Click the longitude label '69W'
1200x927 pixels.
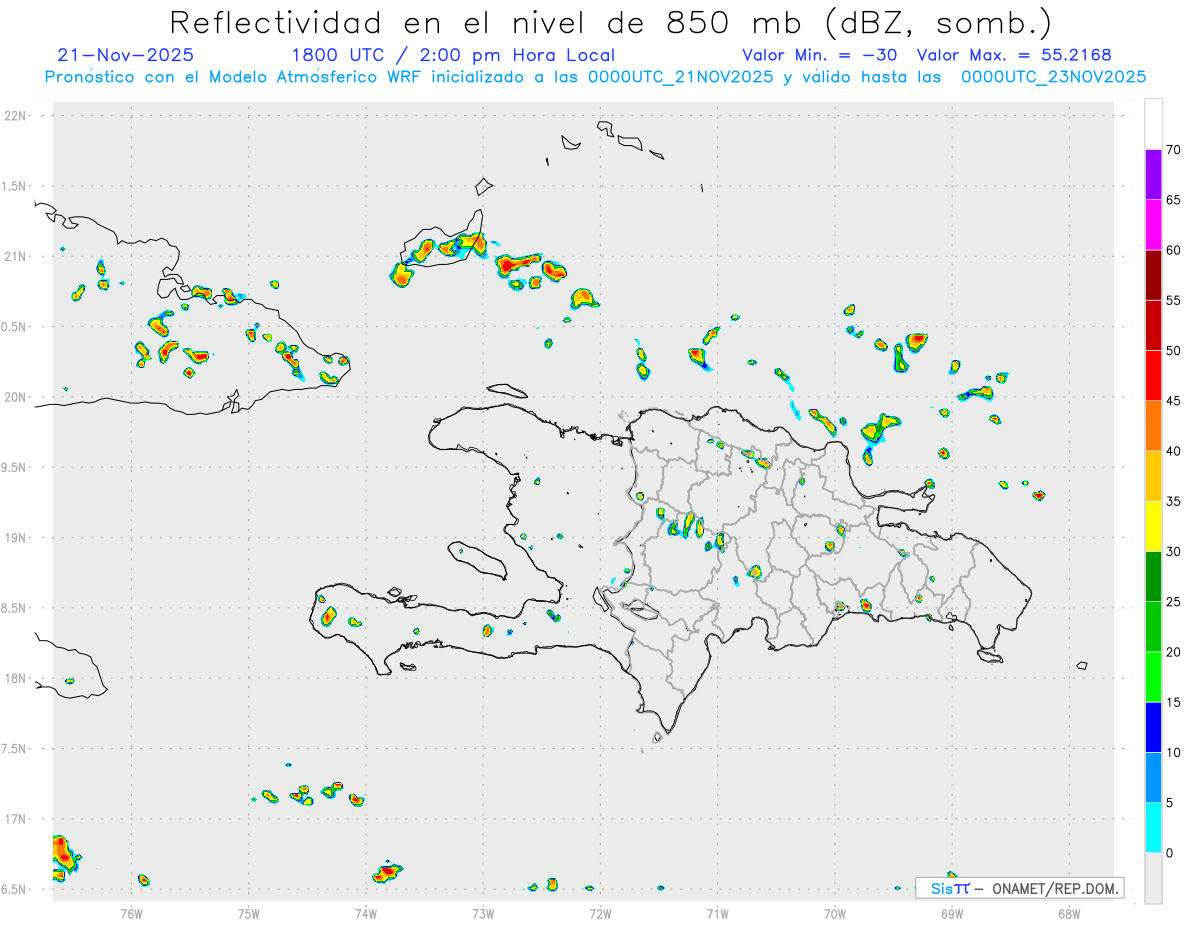click(x=952, y=913)
